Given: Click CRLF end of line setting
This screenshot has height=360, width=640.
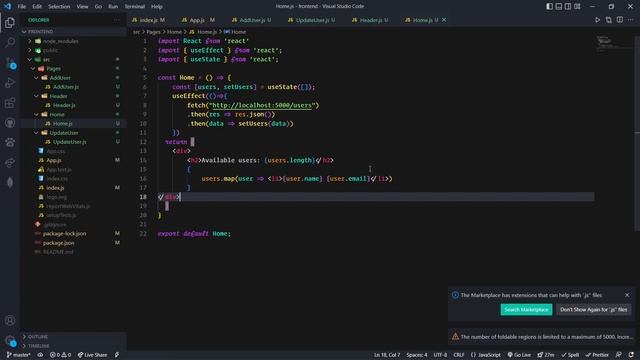Looking at the screenshot, I should [x=458, y=355].
